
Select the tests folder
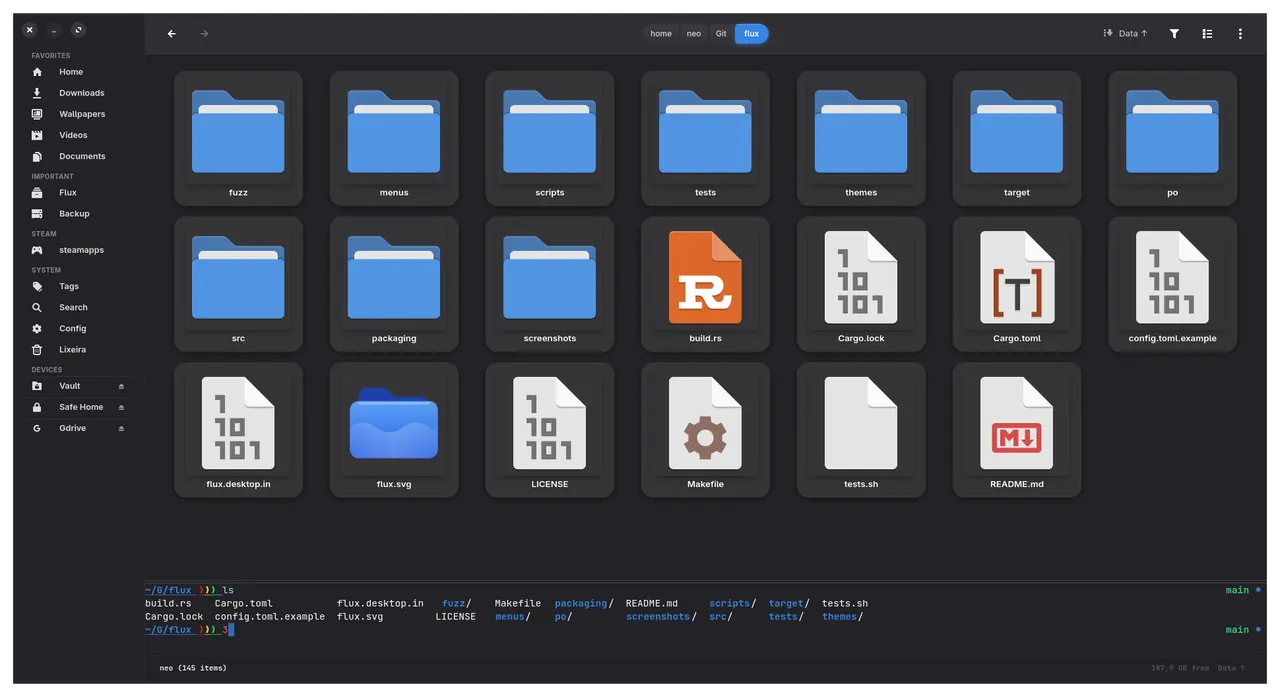pos(705,138)
